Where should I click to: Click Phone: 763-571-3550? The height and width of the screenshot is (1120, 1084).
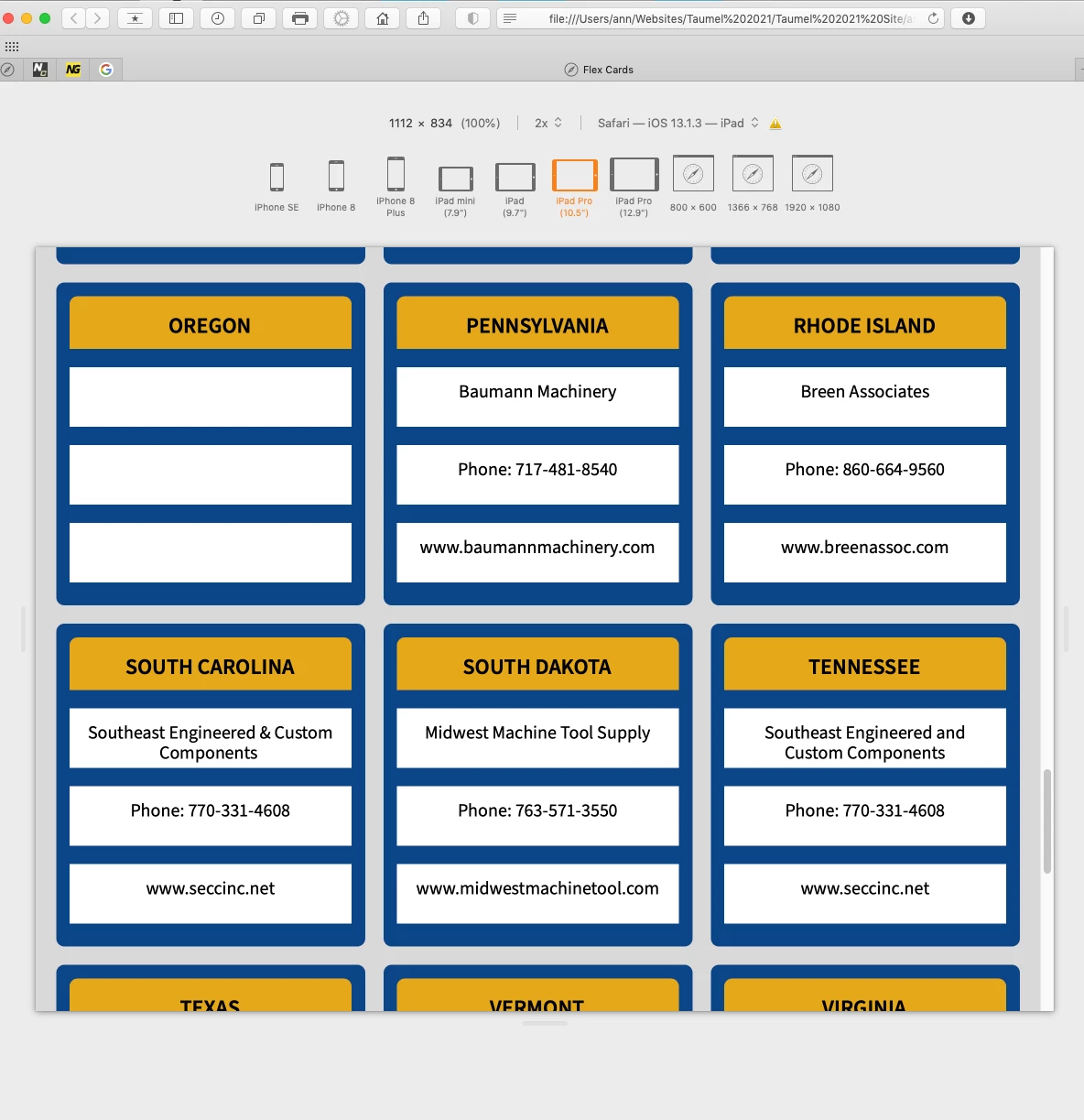[x=537, y=811]
